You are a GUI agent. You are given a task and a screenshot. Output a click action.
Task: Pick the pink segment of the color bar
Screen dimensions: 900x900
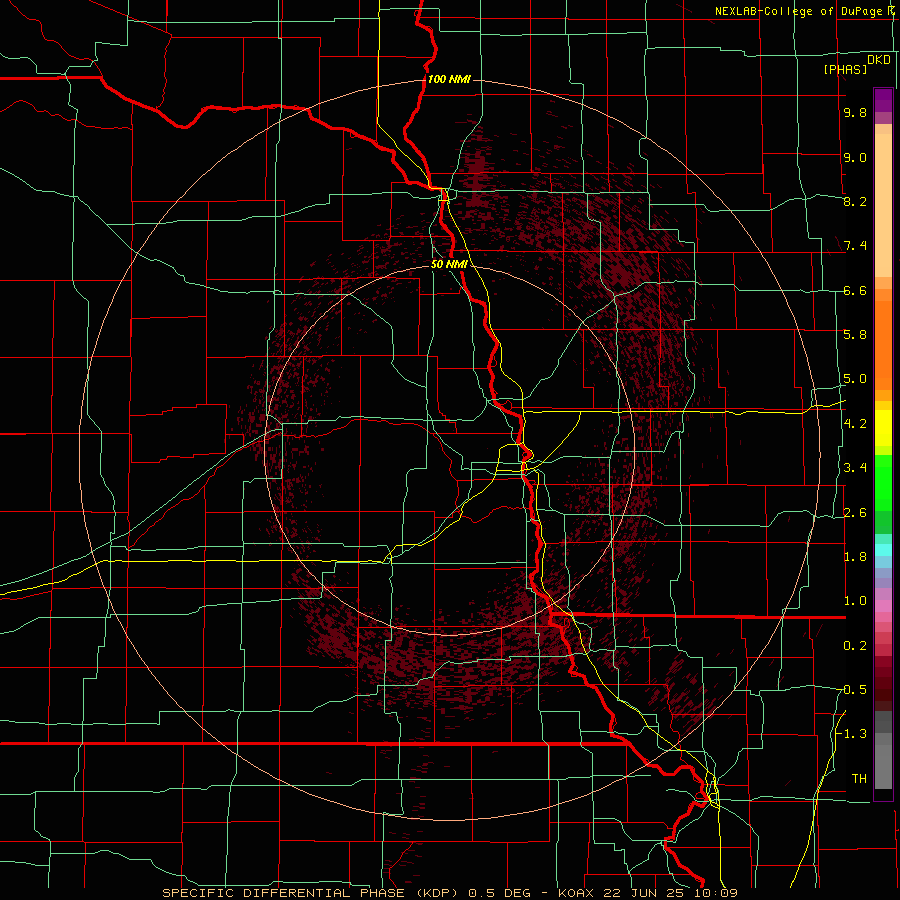click(x=883, y=606)
